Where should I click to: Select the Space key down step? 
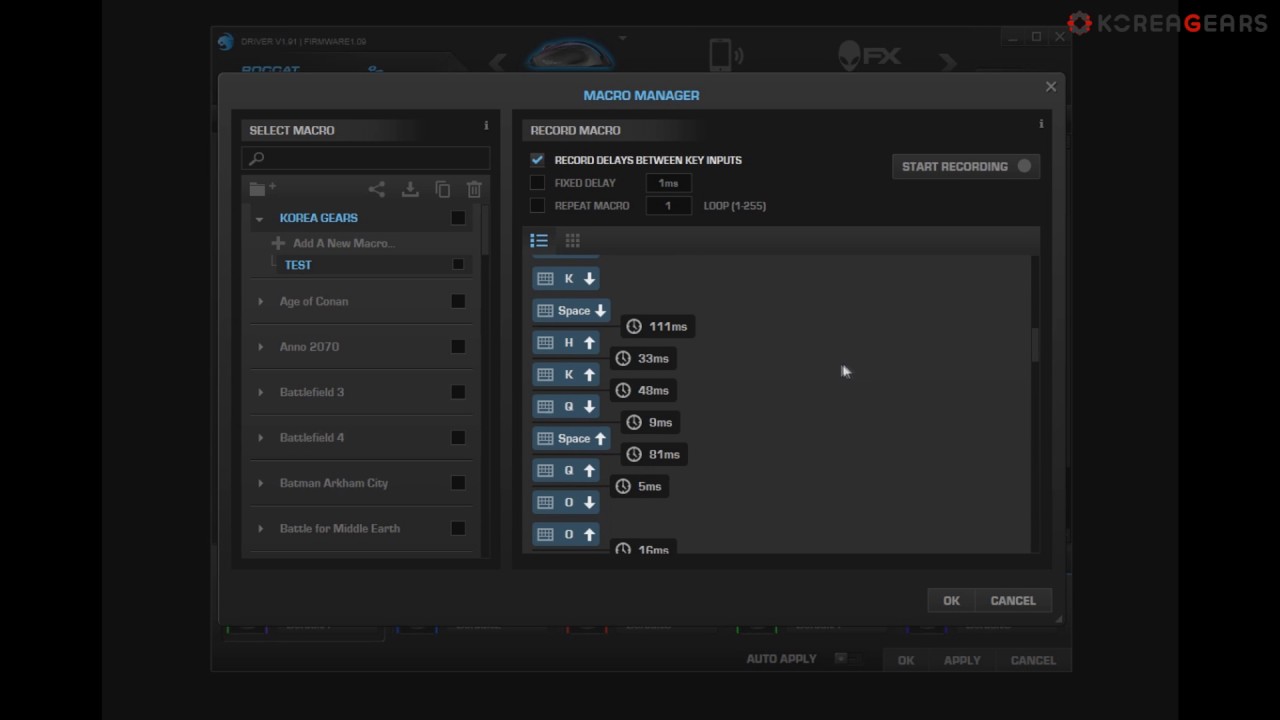(571, 311)
